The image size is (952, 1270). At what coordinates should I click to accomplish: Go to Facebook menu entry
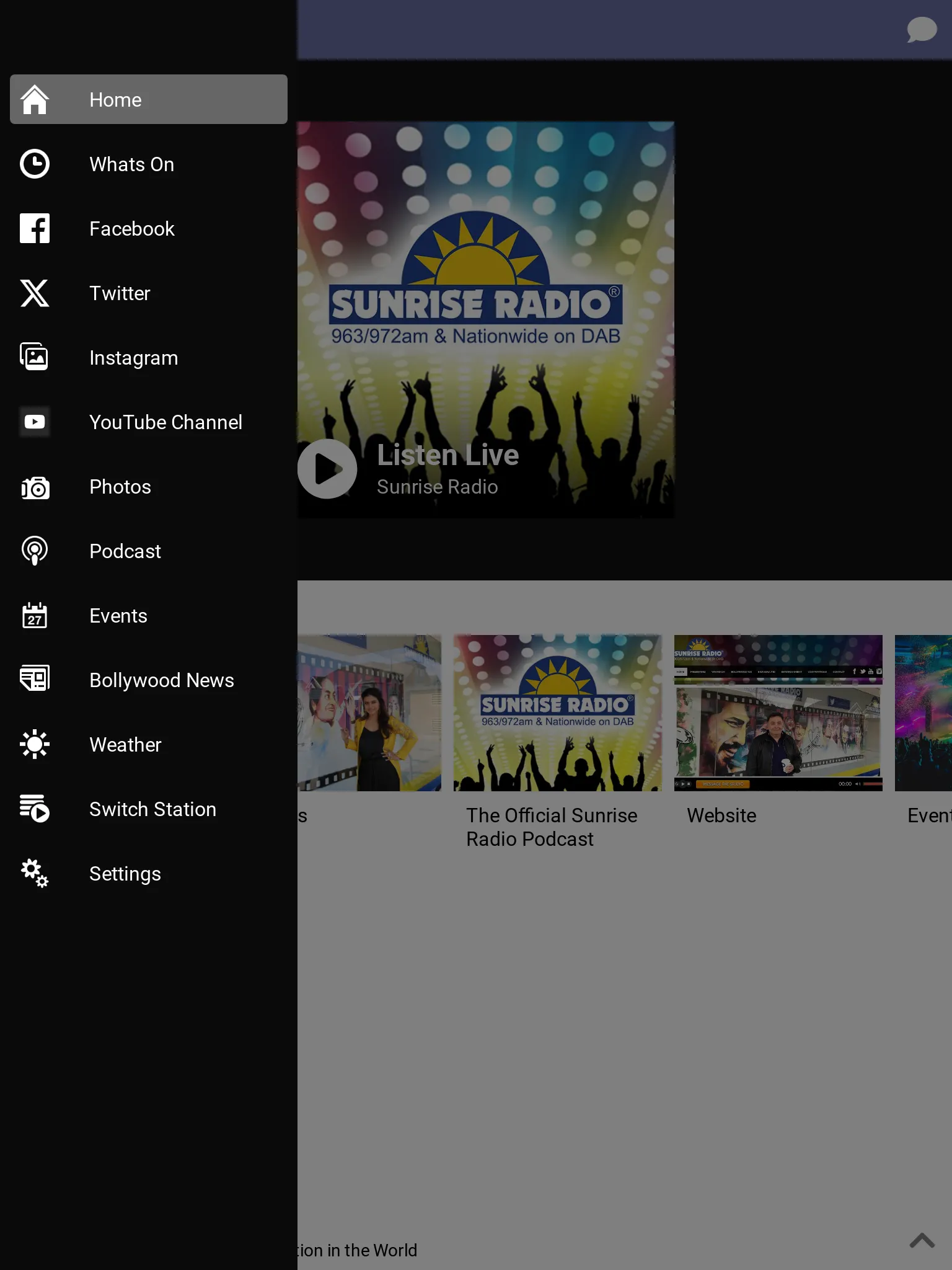149,229
